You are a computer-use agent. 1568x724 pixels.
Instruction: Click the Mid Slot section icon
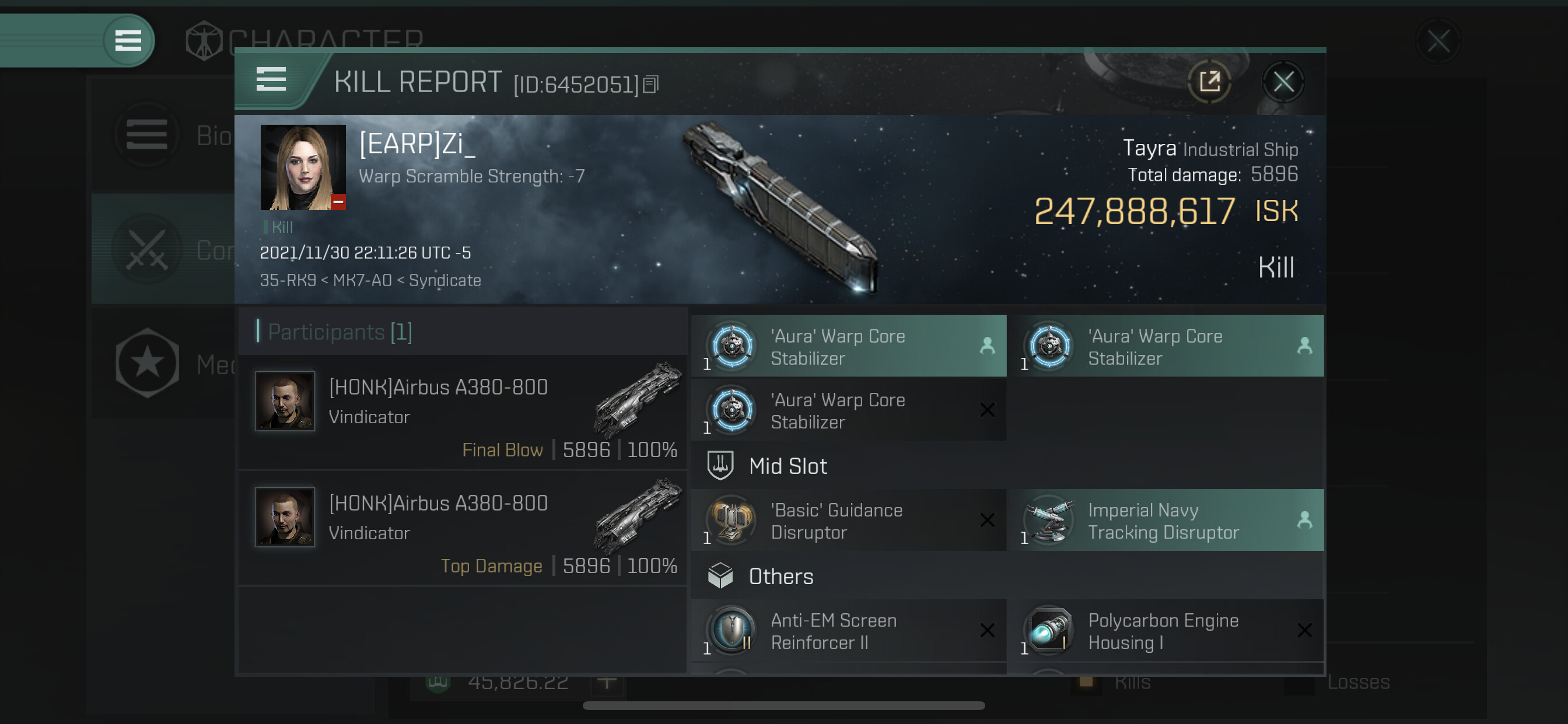720,465
